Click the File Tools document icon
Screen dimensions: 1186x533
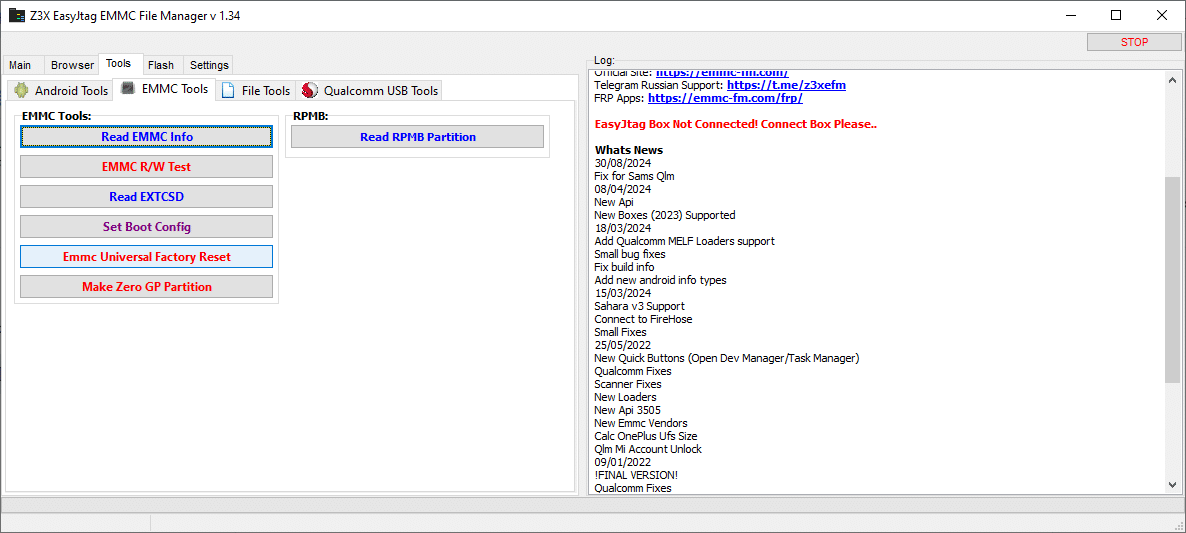click(228, 91)
